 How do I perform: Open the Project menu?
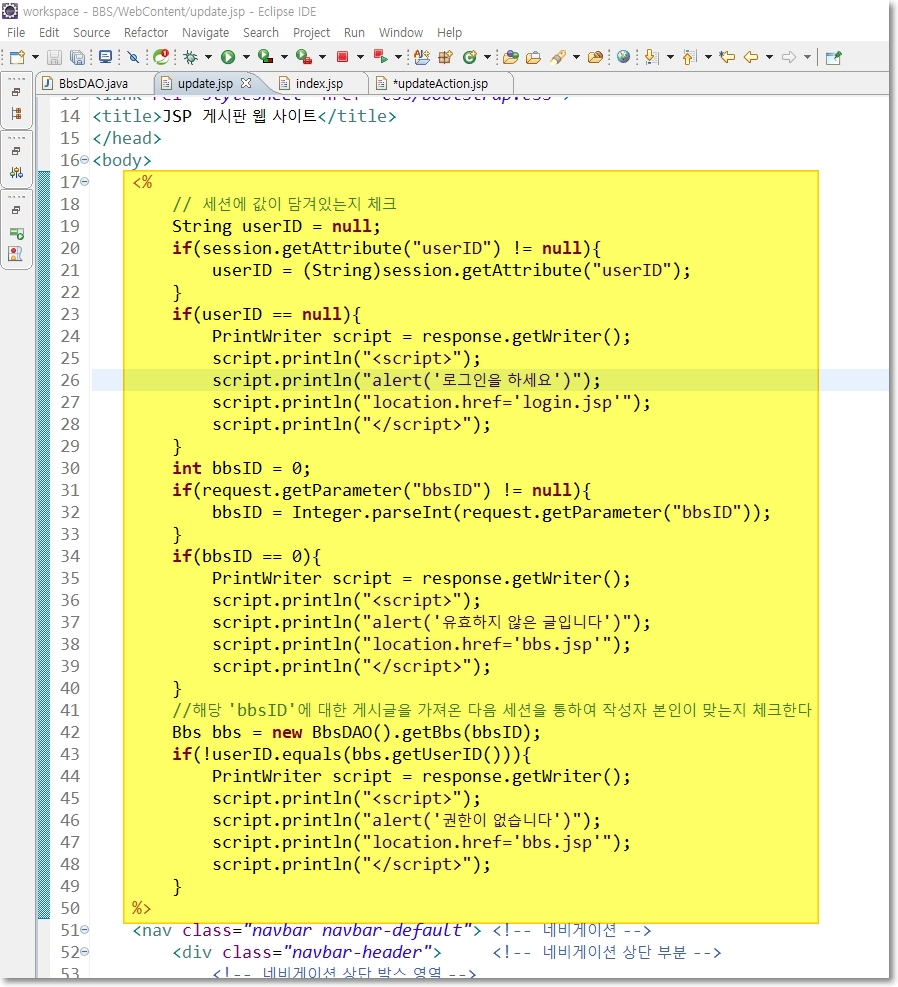pyautogui.click(x=311, y=33)
